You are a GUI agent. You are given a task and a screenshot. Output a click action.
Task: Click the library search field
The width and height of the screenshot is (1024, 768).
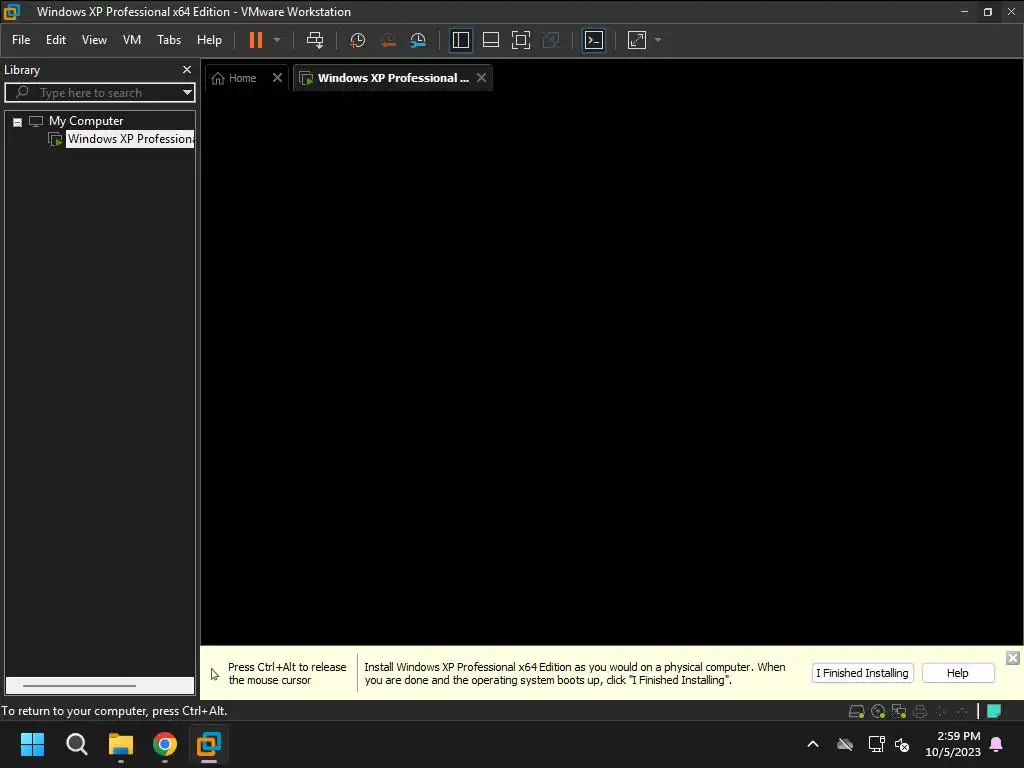[x=98, y=93]
